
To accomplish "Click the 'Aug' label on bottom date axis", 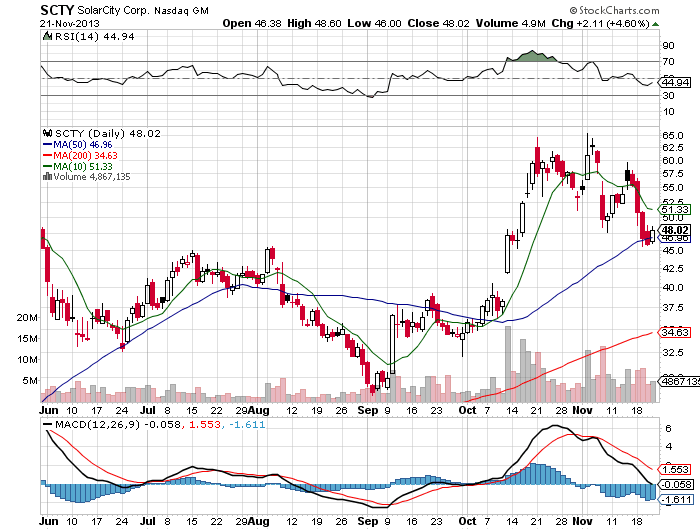I will [x=258, y=521].
